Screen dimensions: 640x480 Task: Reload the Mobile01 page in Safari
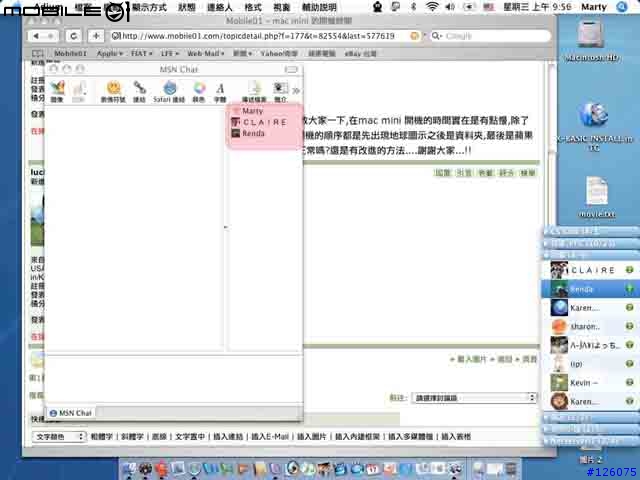tap(73, 36)
